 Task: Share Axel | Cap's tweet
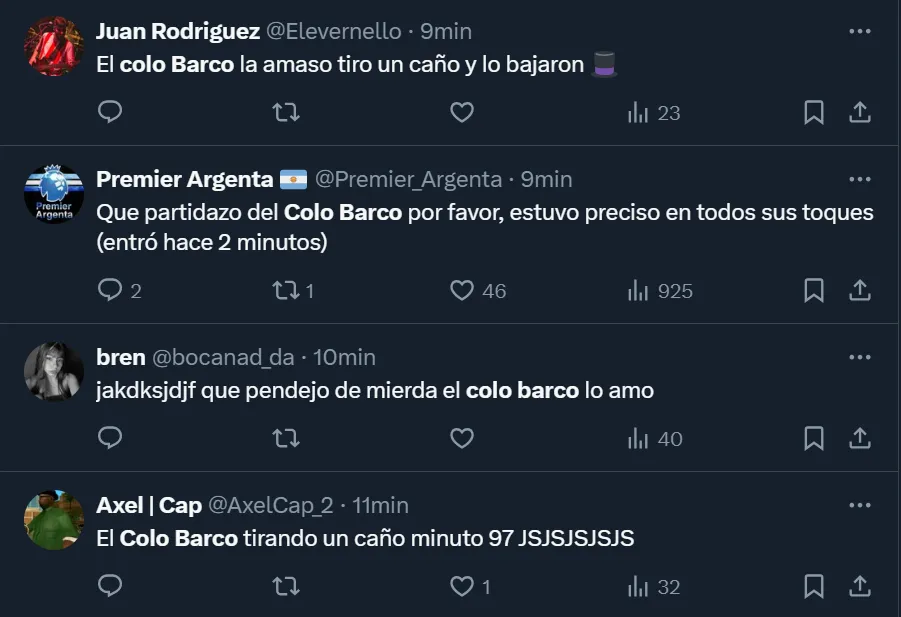click(x=859, y=586)
